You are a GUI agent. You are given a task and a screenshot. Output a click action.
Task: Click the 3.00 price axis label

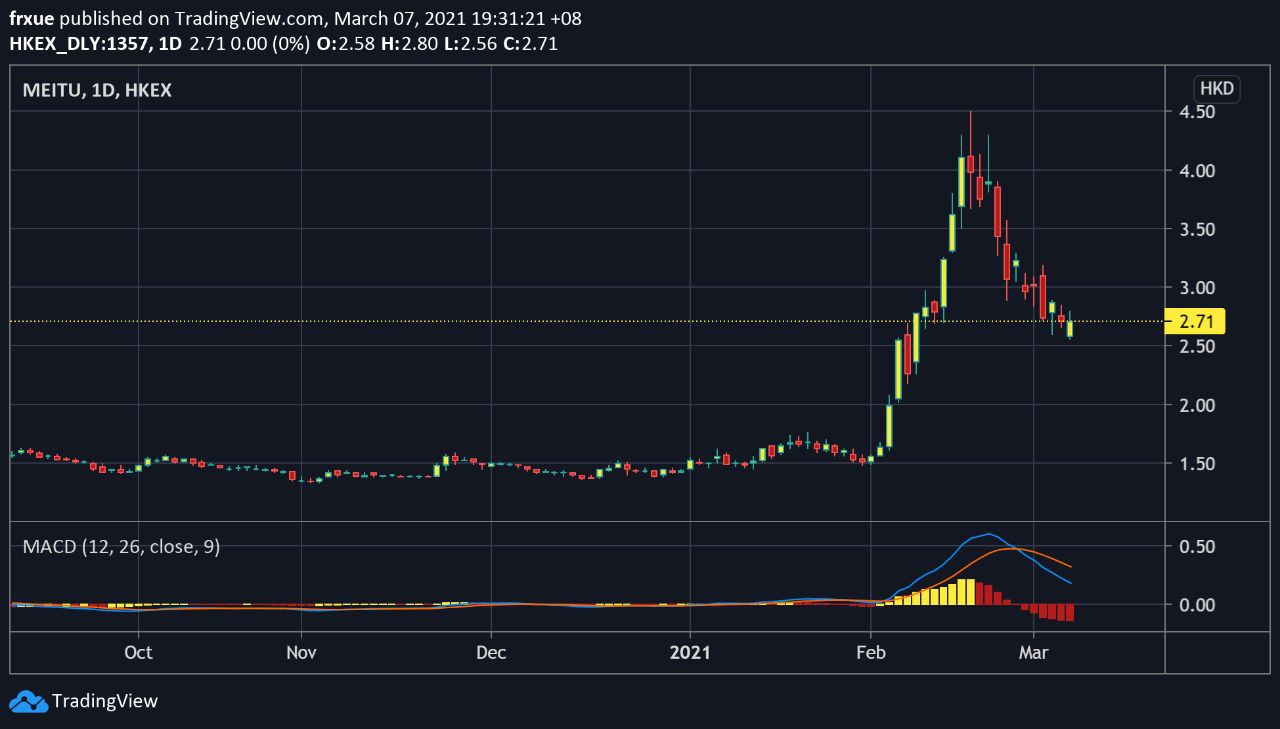[x=1197, y=288]
